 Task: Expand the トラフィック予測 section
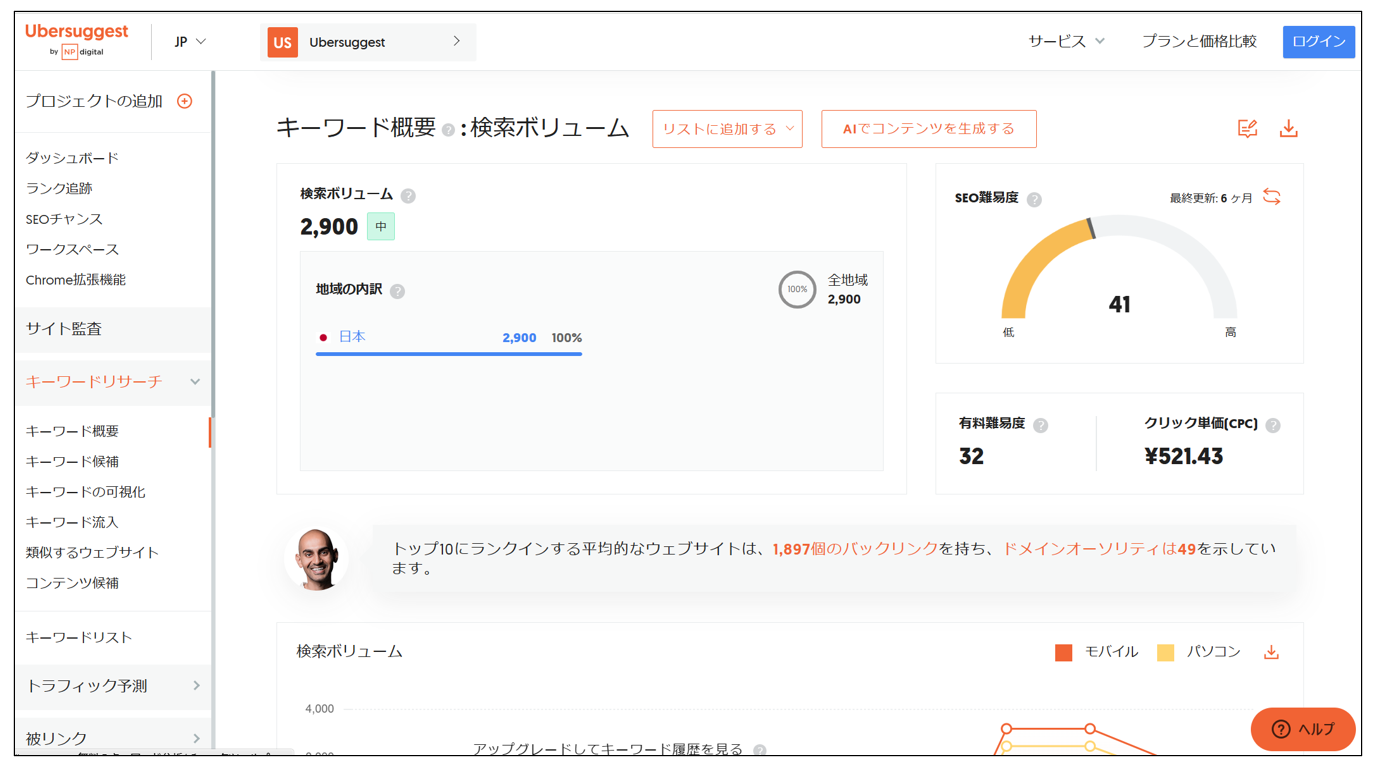point(113,686)
